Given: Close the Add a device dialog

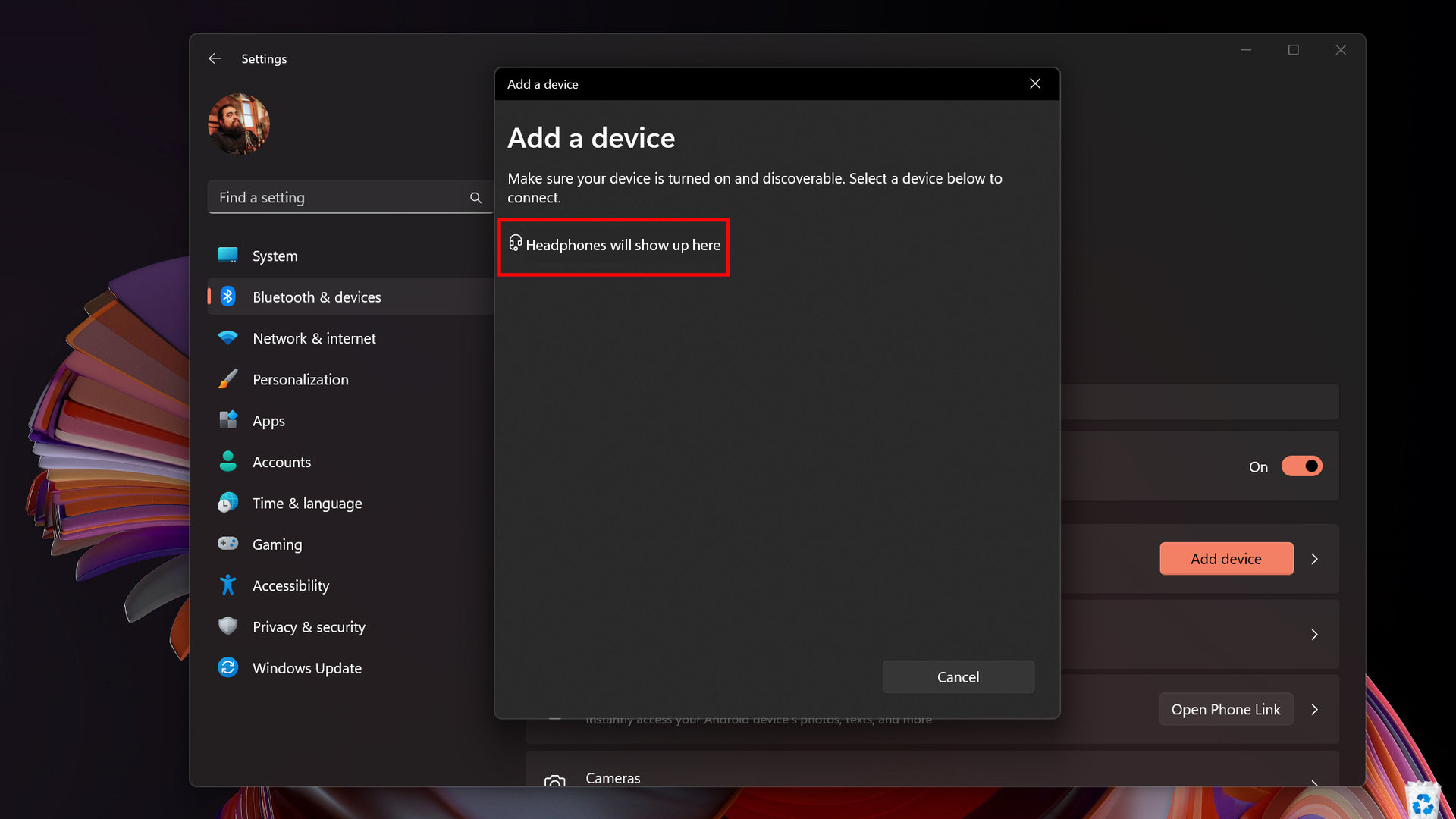Looking at the screenshot, I should (1035, 84).
